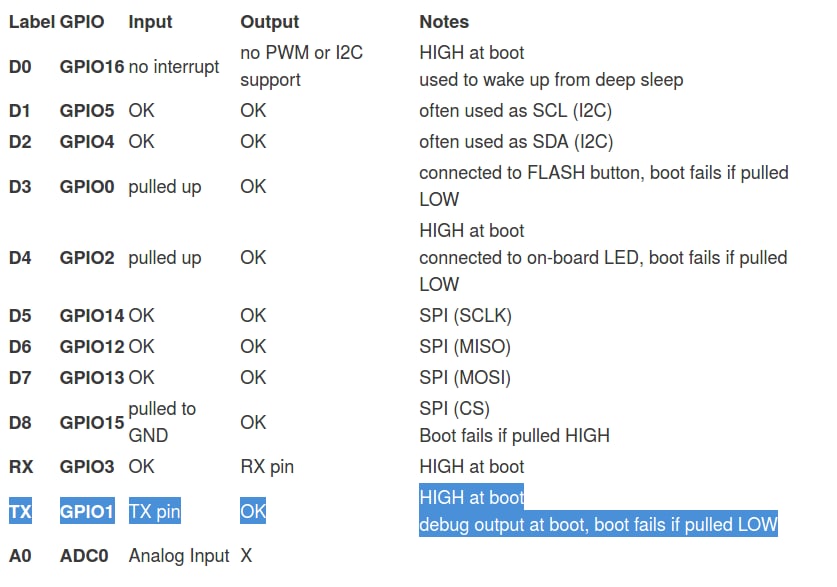Click GPIO16 in the GPIO column
Image resolution: width=837 pixels, height=587 pixels.
click(92, 67)
